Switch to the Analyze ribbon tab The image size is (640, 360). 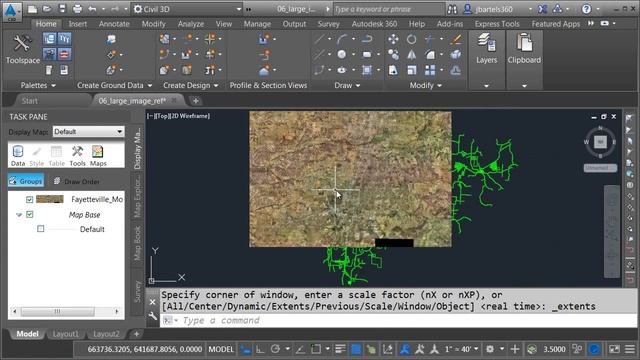point(191,24)
